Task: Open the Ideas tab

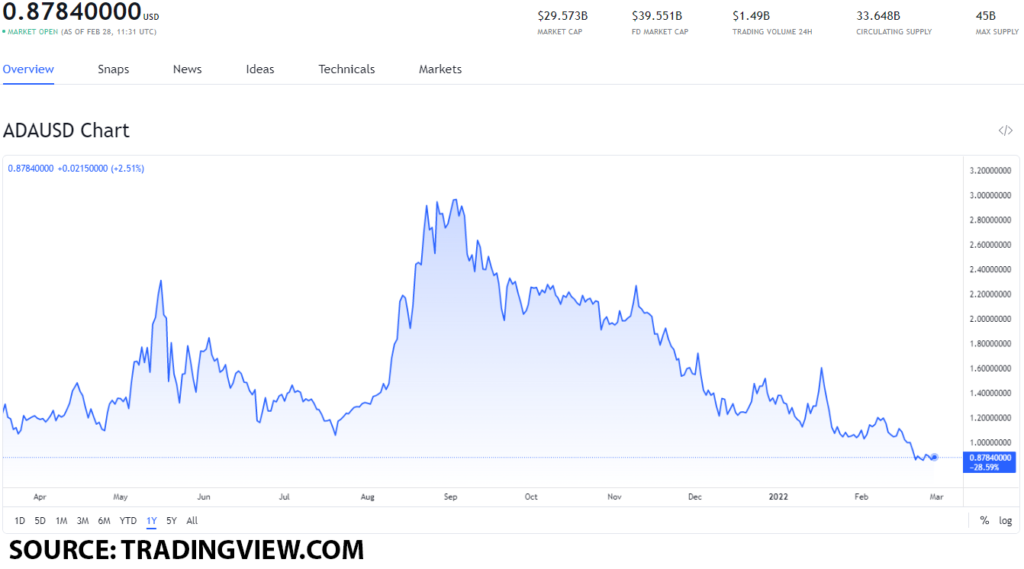Action: pos(260,69)
